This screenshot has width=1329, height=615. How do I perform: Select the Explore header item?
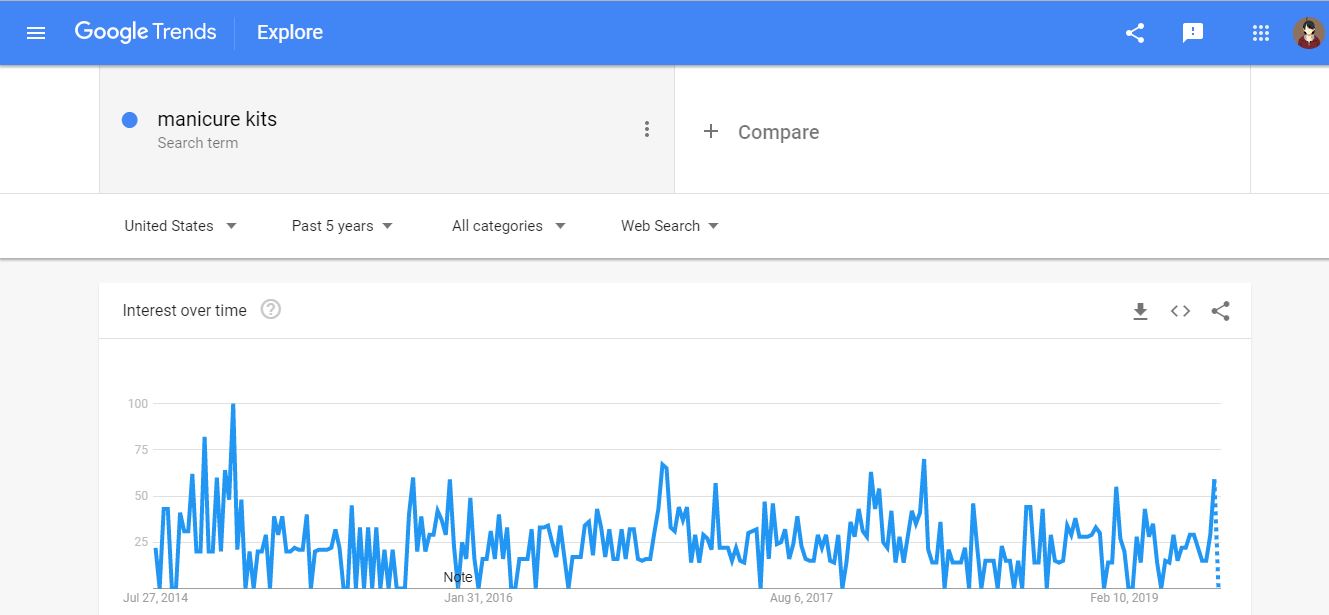(x=290, y=33)
